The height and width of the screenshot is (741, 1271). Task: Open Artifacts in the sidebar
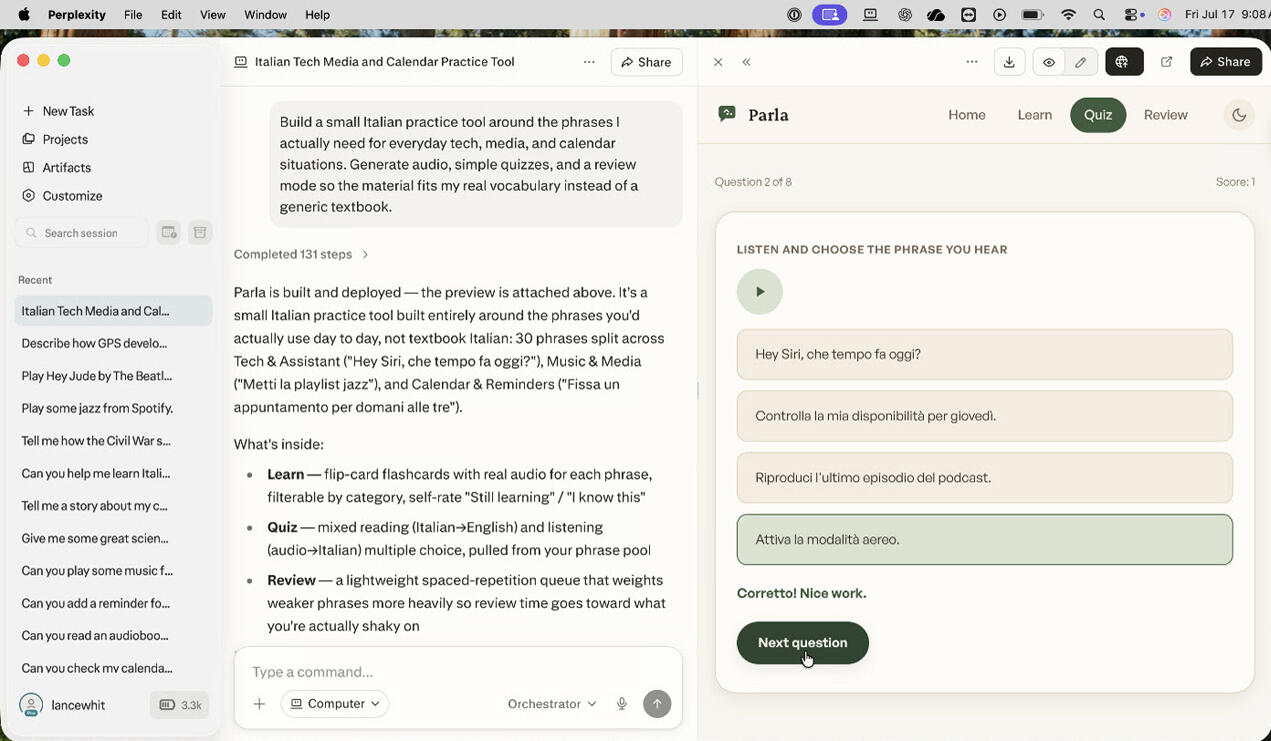[x=56, y=168]
